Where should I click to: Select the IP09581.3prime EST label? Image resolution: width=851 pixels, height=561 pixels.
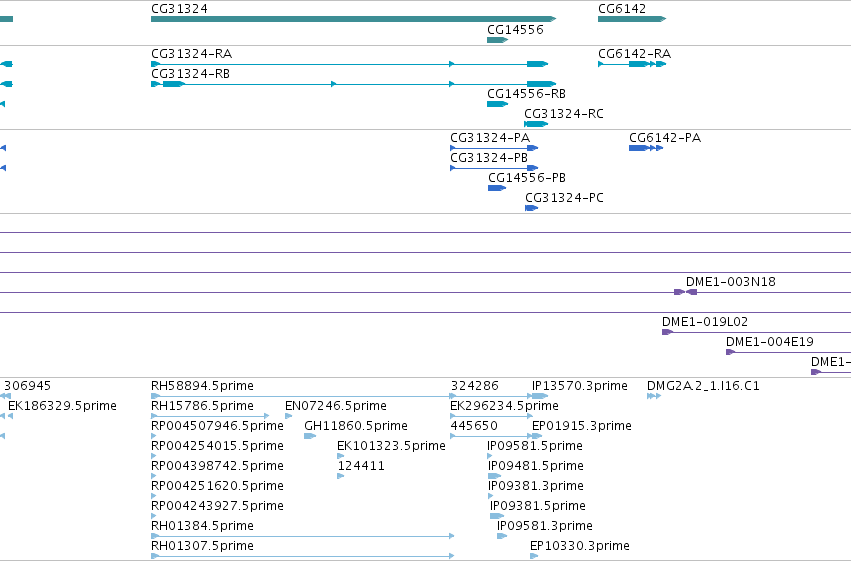click(x=545, y=526)
